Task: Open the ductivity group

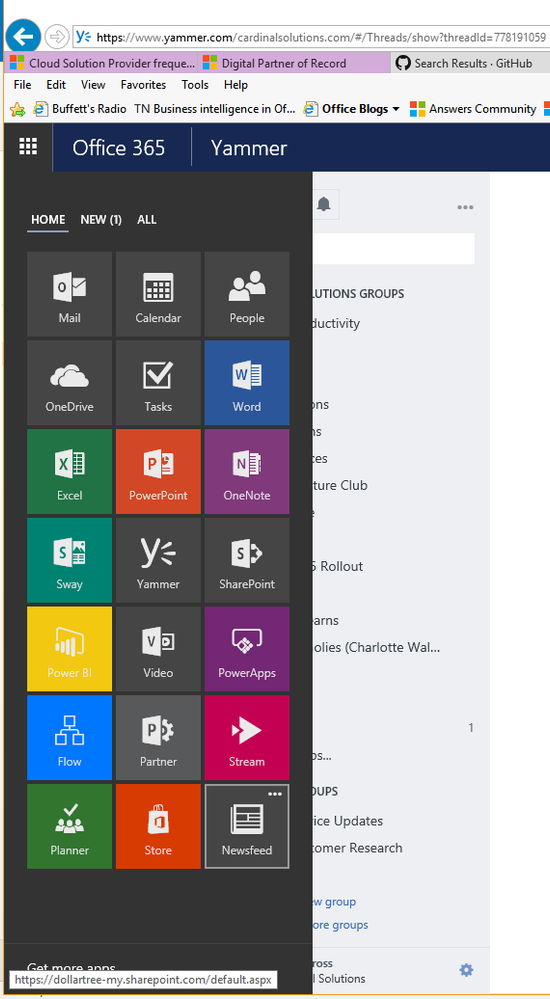Action: point(337,324)
